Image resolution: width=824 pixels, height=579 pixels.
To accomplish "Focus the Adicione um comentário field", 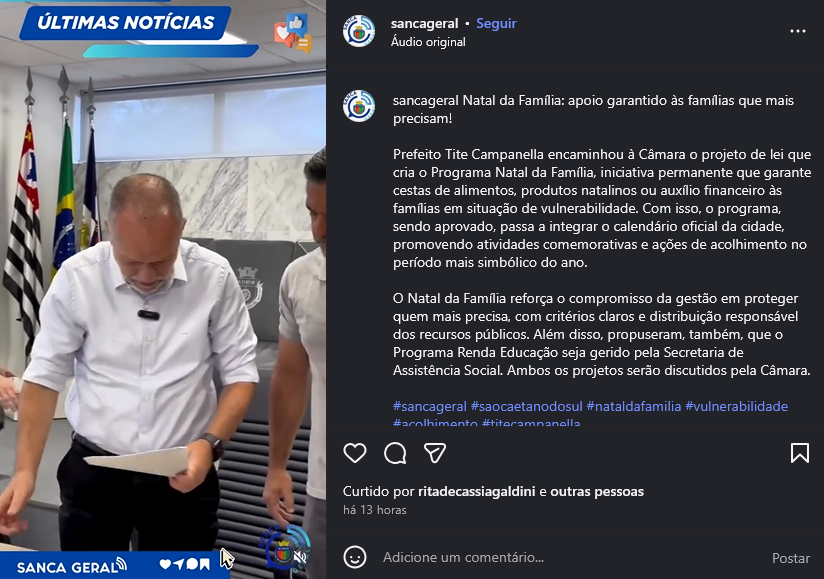I will (568, 557).
